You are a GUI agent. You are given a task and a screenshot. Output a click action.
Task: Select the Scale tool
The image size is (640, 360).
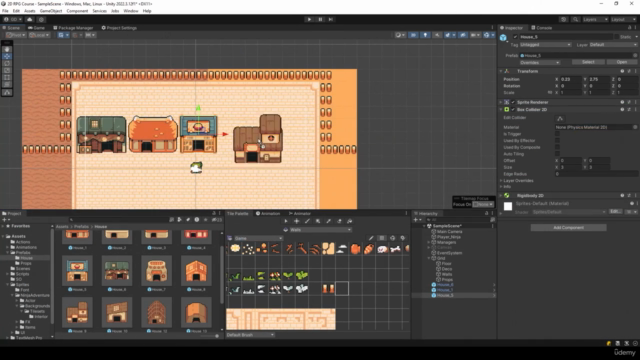7,70
